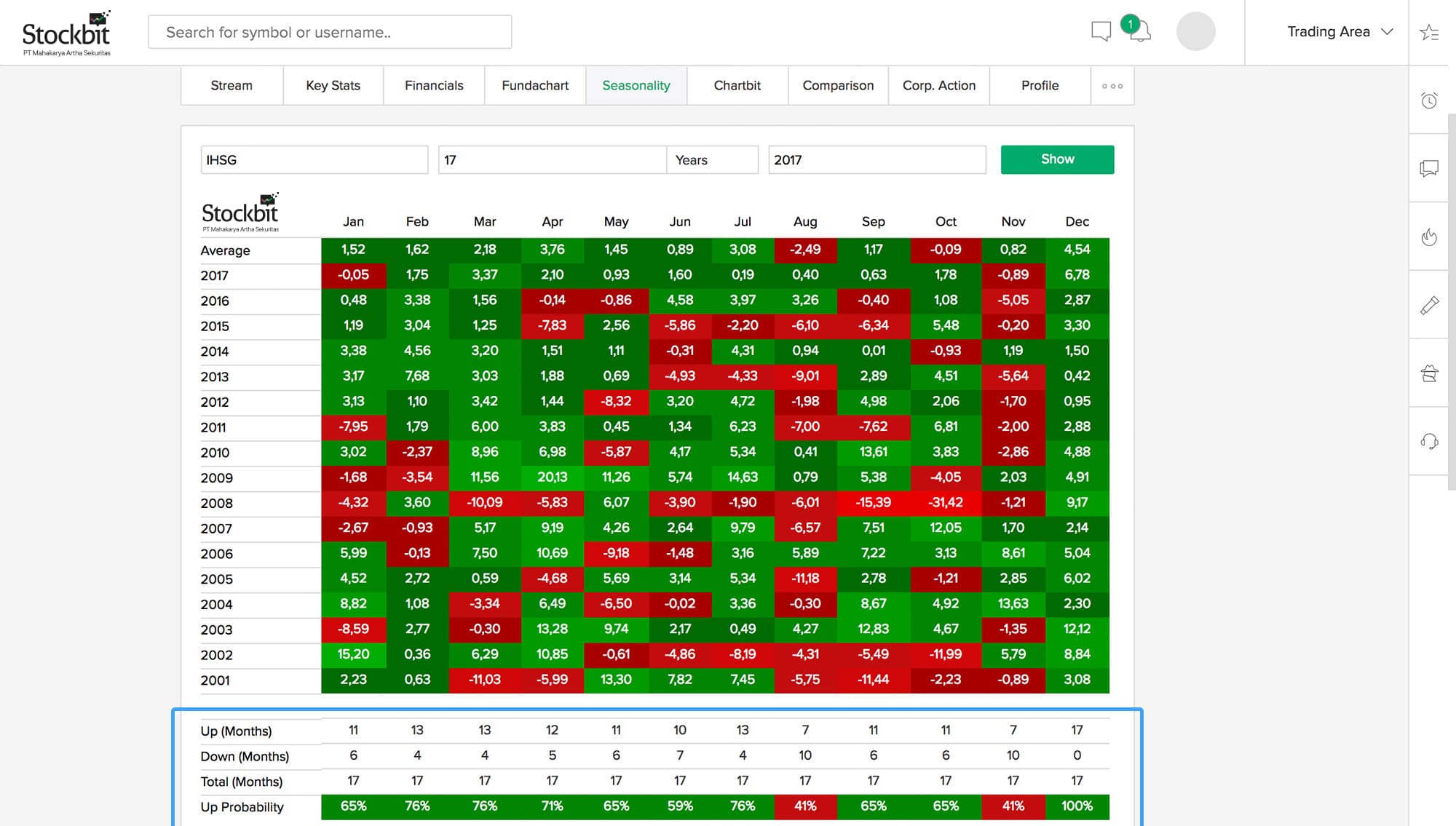1456x826 pixels.
Task: Click the 59% Jun probability cell
Action: point(679,806)
